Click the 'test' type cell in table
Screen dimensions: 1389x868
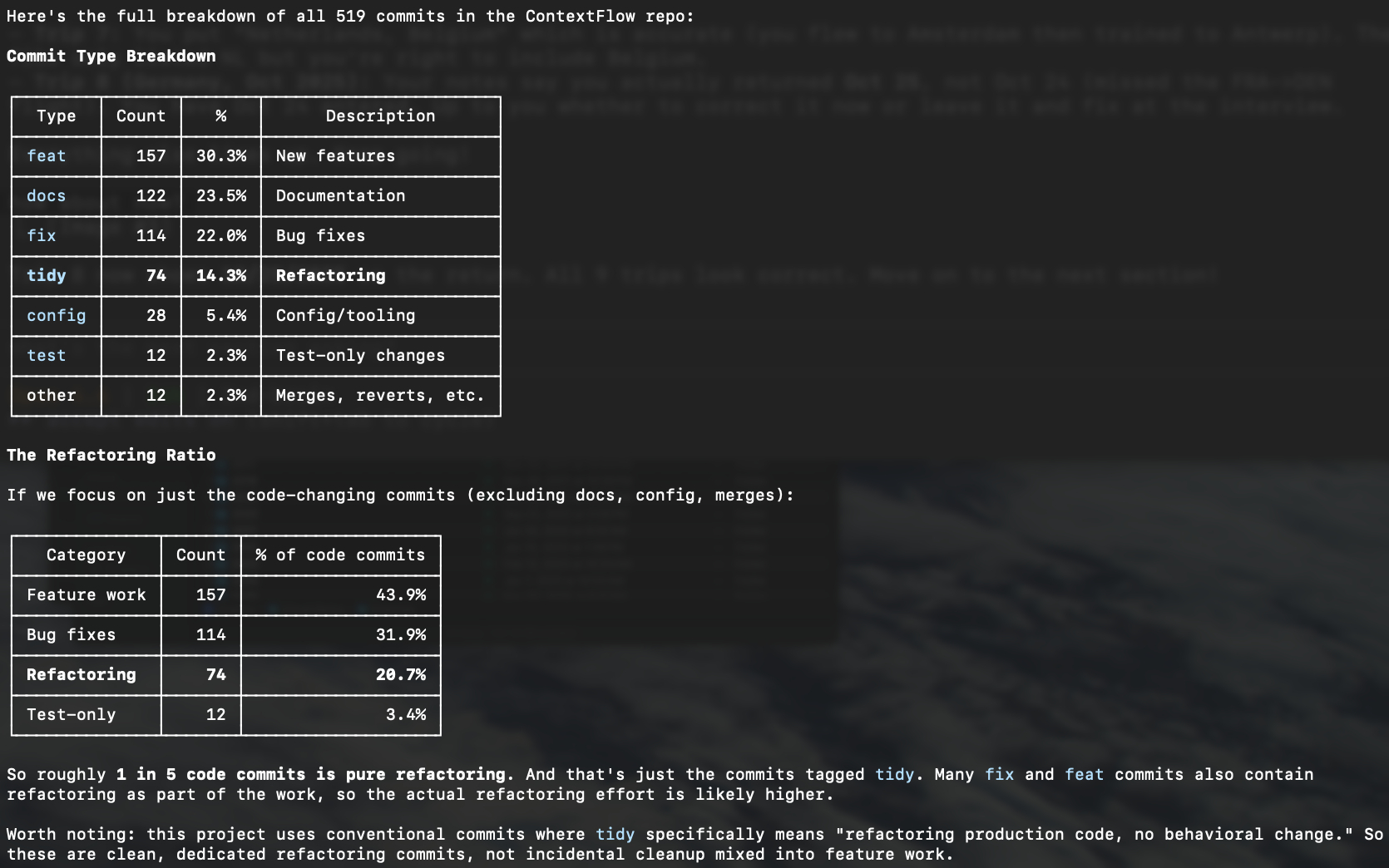(46, 356)
